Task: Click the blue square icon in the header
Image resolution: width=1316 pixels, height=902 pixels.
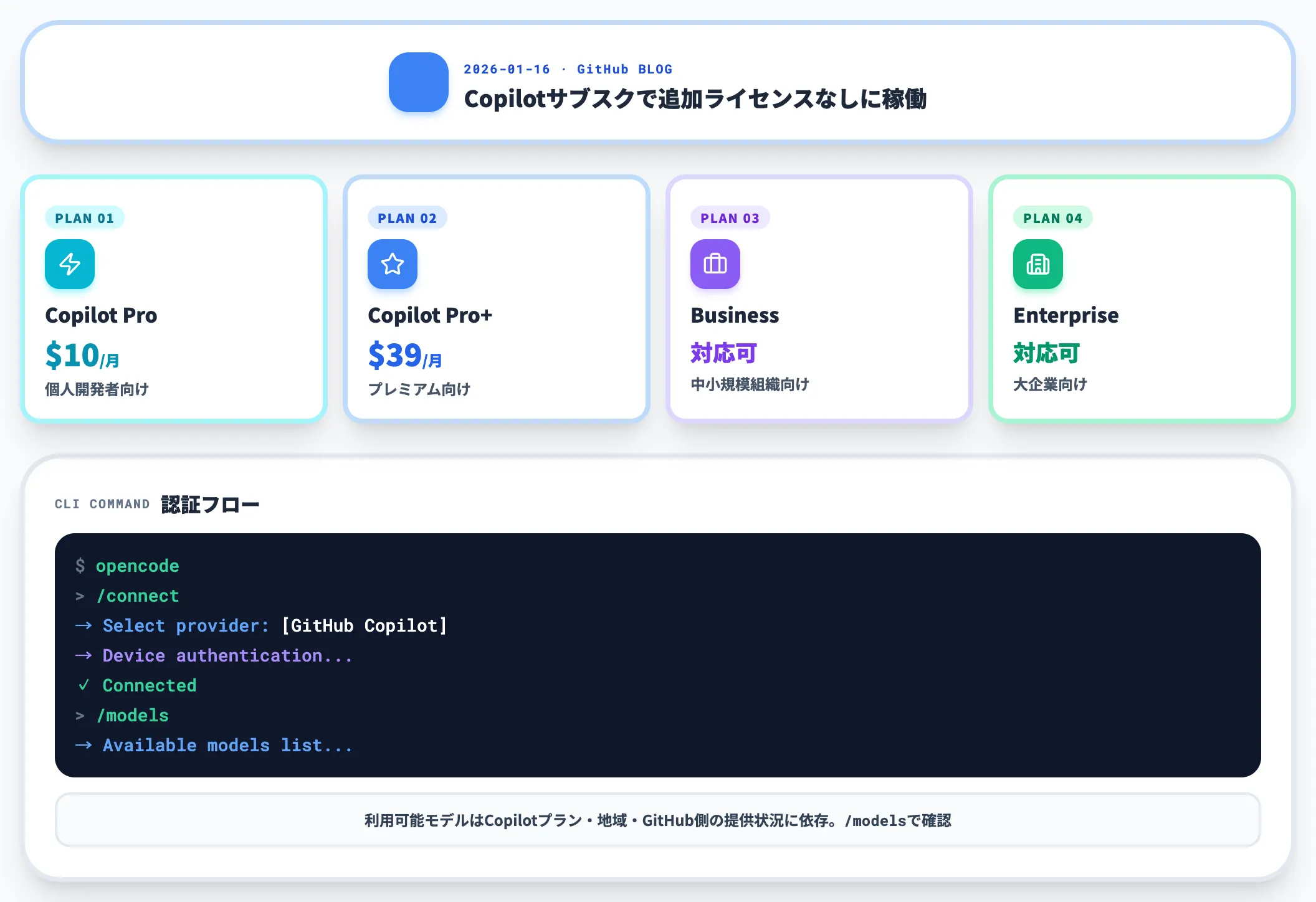Action: [x=418, y=82]
